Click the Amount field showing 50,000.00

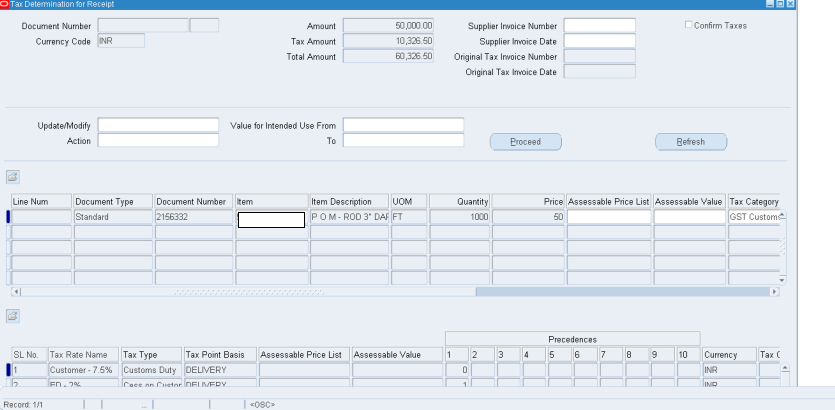388,26
